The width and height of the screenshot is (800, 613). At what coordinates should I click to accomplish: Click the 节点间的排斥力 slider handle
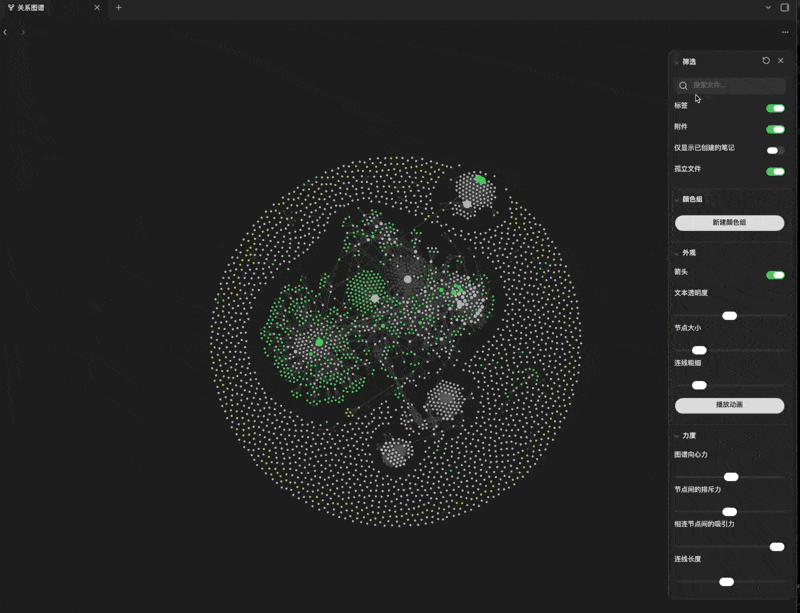click(x=730, y=512)
